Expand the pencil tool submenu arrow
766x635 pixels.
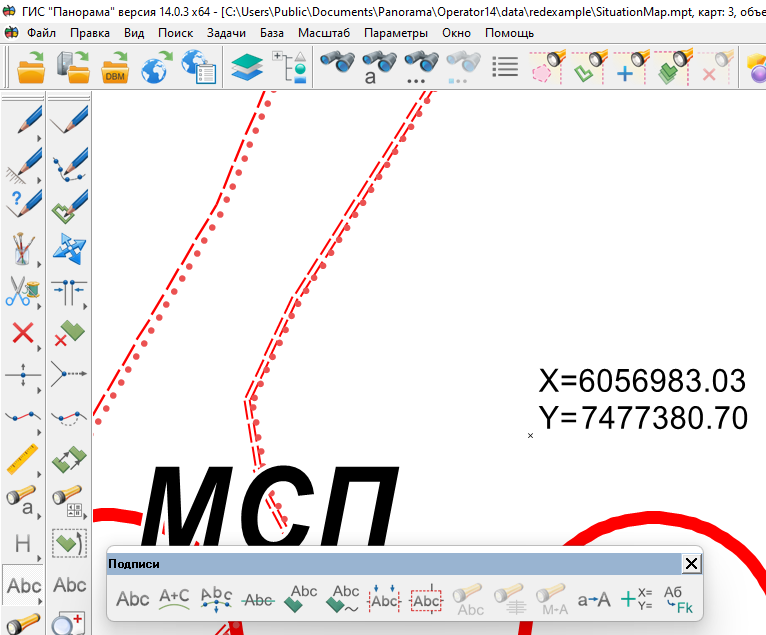pyautogui.click(x=39, y=139)
